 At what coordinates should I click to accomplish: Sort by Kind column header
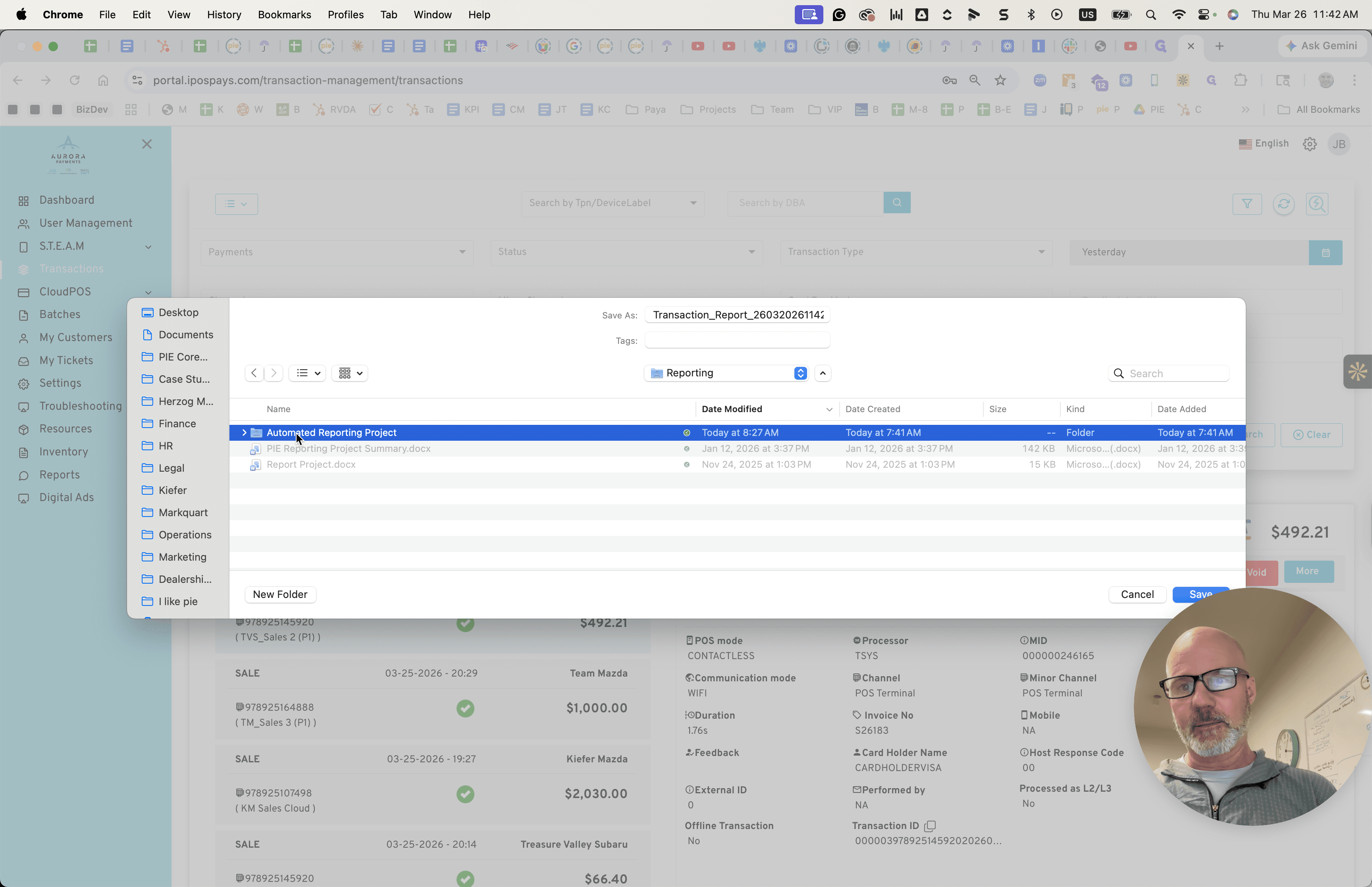coord(1075,409)
